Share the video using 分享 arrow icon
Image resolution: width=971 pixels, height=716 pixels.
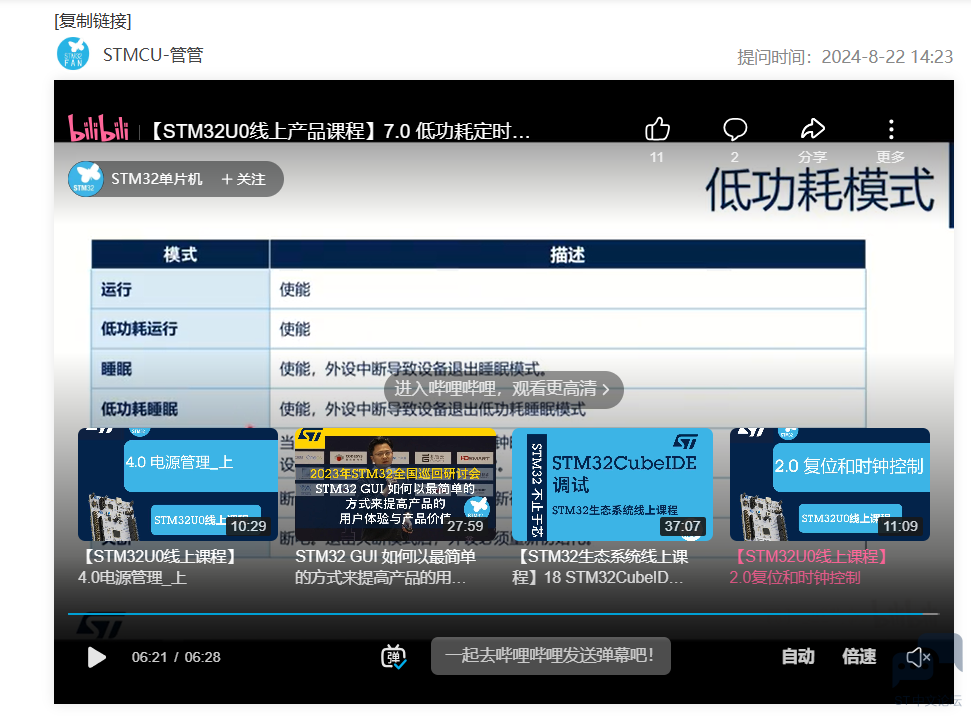813,129
